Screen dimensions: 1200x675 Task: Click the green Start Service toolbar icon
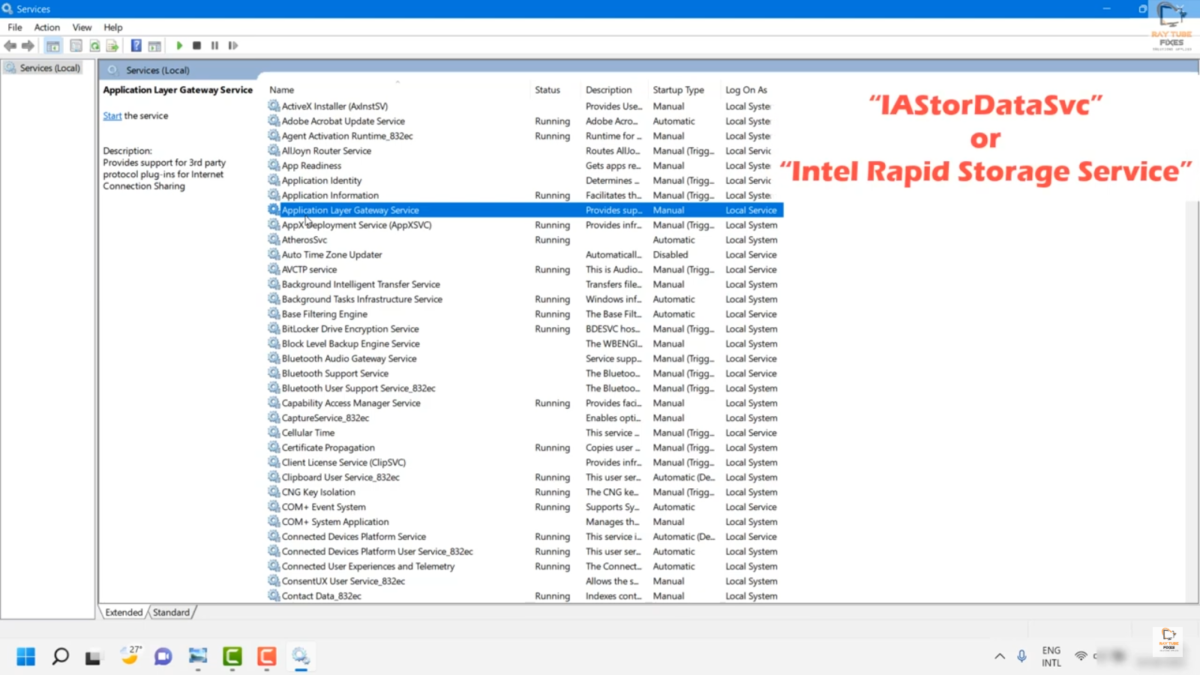179,46
